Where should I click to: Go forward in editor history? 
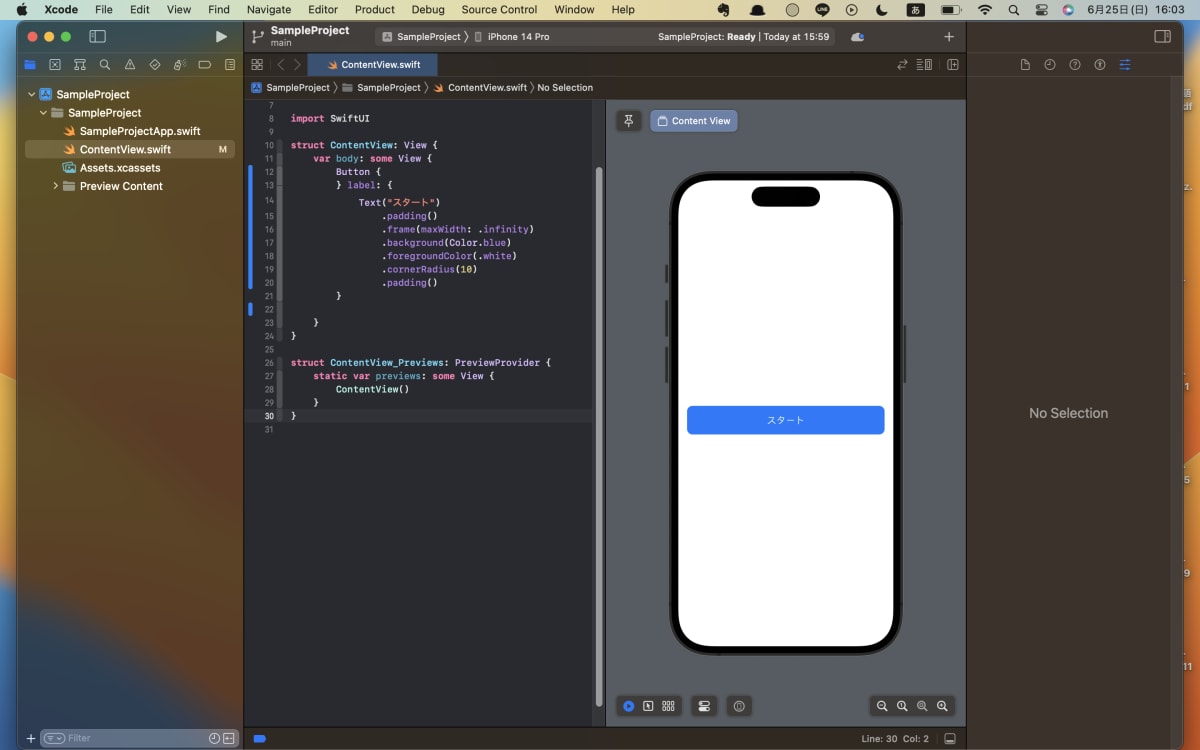tap(297, 64)
